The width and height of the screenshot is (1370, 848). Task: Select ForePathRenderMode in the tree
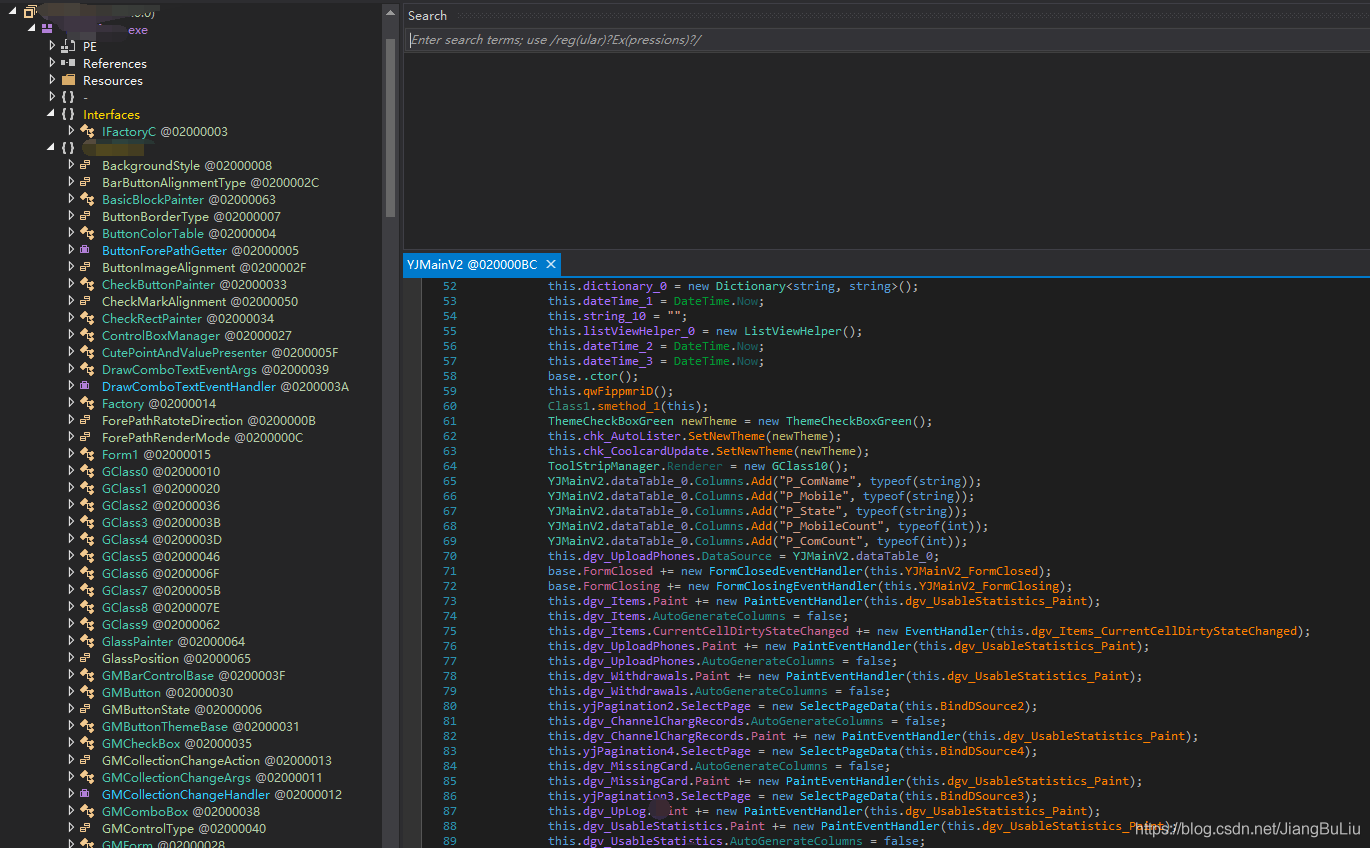(x=202, y=437)
